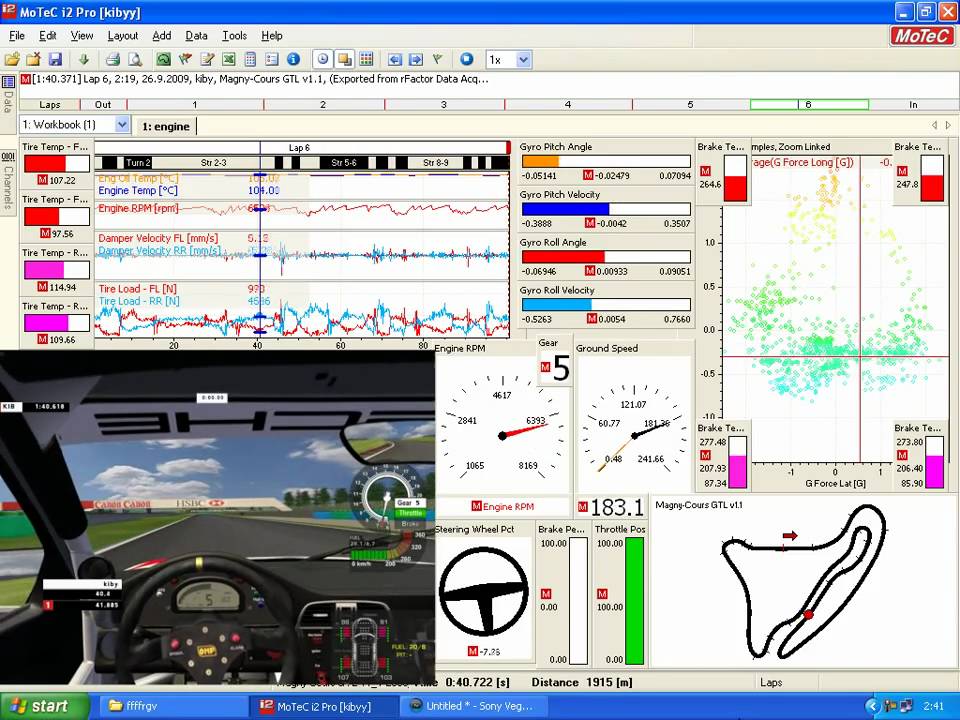
Task: Open the calculator maths icon
Action: click(x=250, y=59)
